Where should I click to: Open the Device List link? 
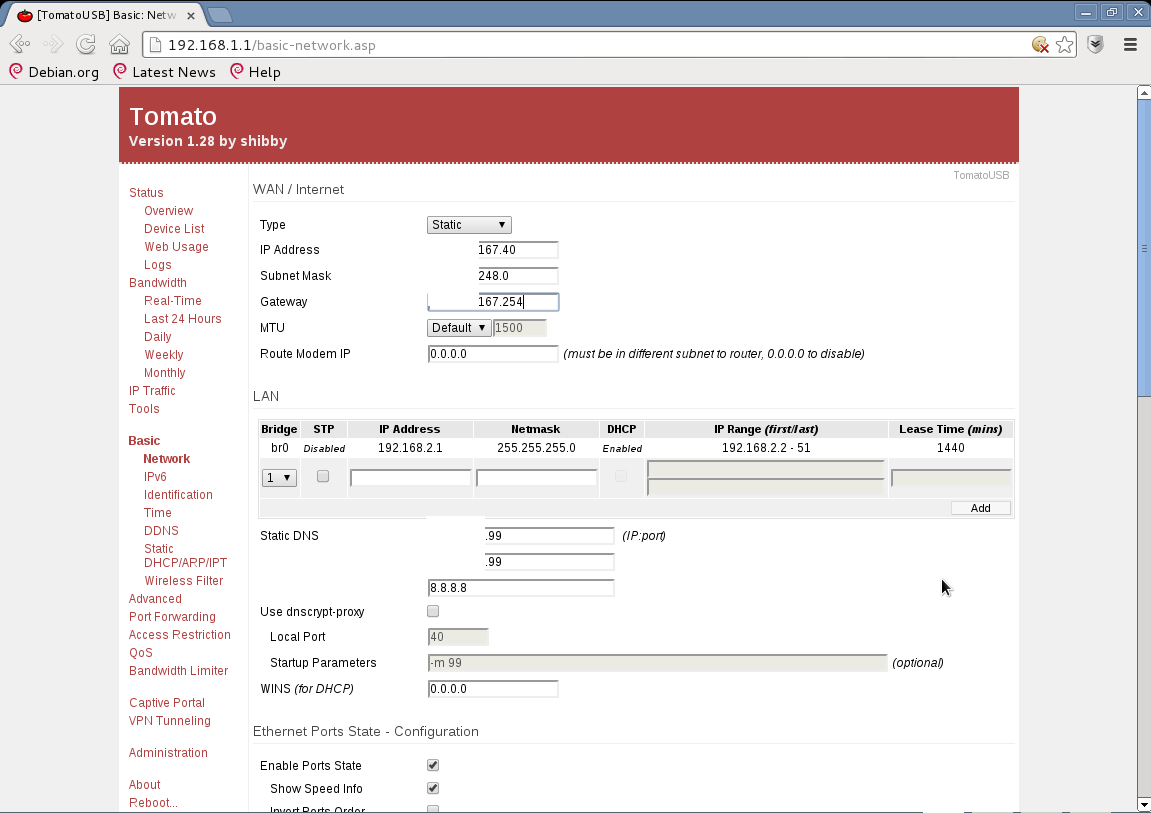pyautogui.click(x=174, y=229)
